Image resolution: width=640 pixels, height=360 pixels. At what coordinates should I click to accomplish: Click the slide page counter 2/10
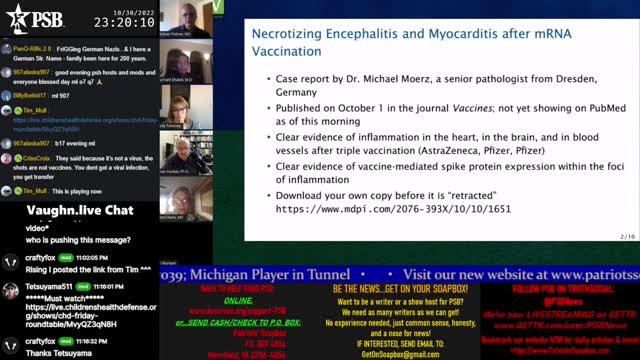pos(627,236)
